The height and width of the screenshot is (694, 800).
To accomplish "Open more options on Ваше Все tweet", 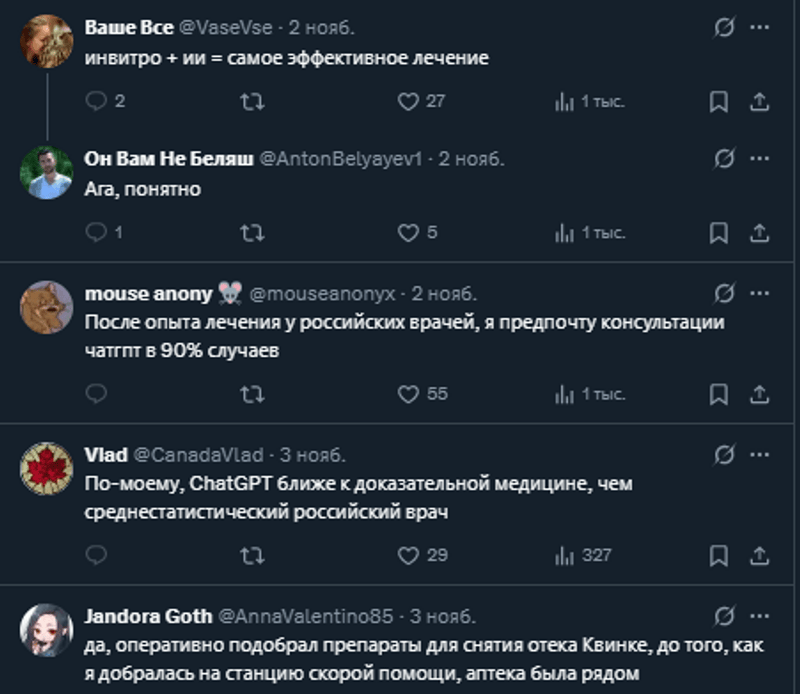I will pos(759,28).
